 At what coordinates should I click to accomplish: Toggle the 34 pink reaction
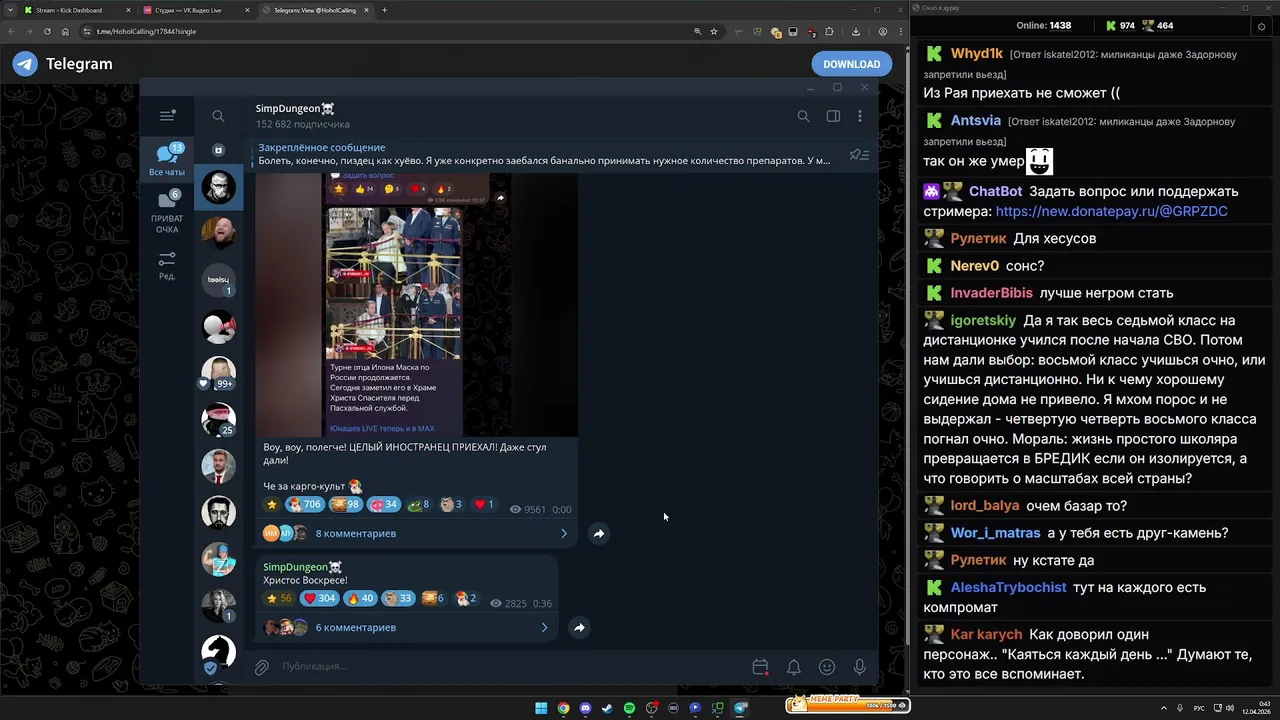click(x=385, y=505)
